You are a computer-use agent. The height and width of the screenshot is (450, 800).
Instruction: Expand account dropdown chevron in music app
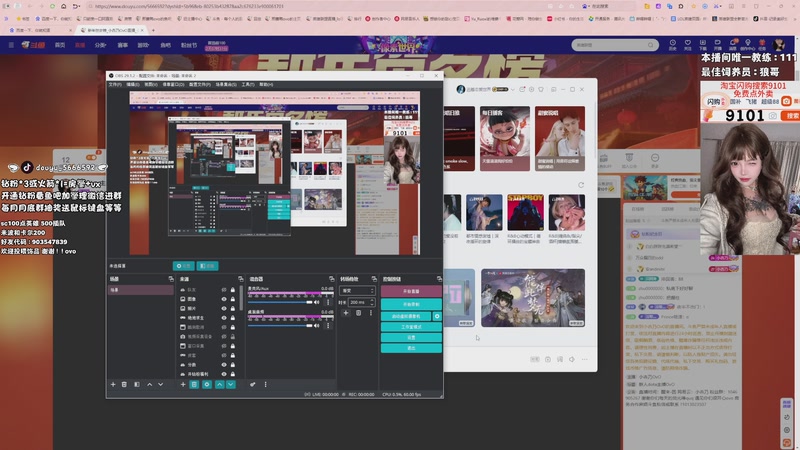click(513, 89)
